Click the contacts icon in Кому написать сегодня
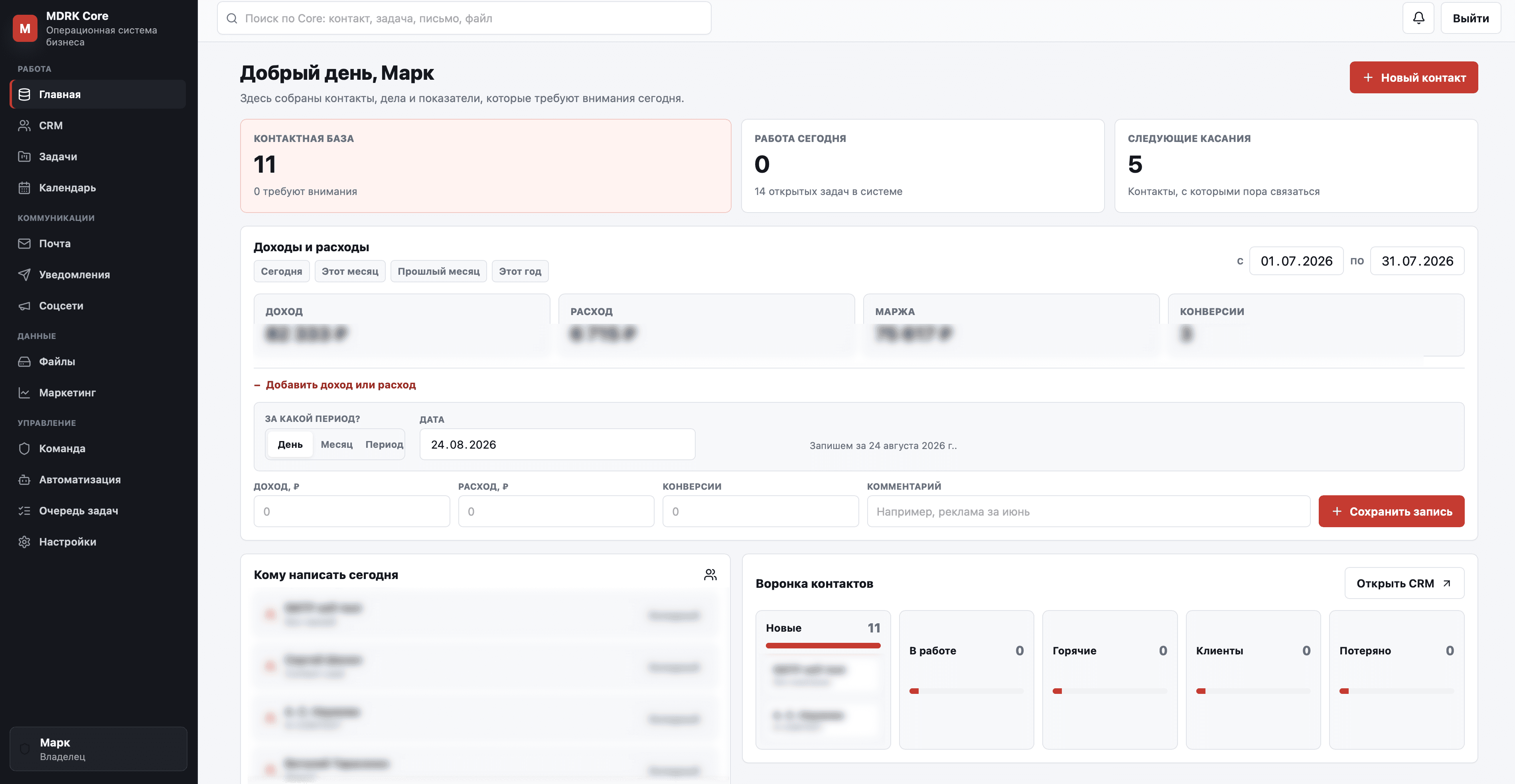 710,575
